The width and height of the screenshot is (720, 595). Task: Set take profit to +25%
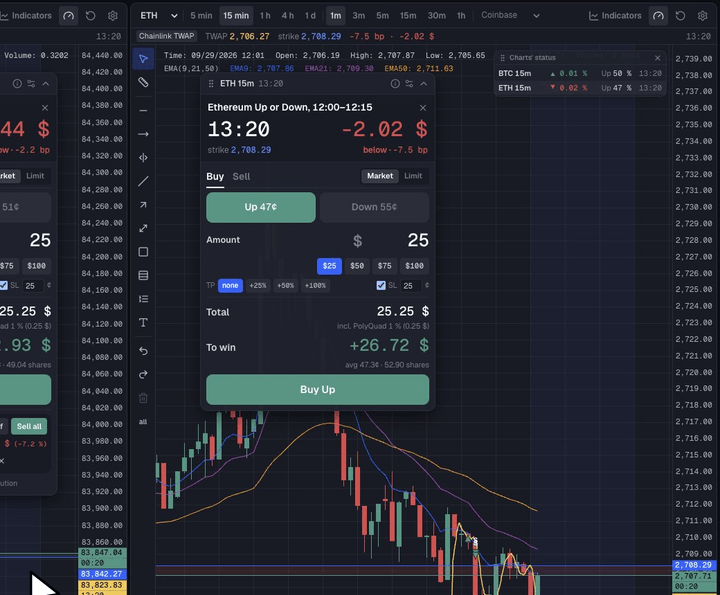point(258,286)
